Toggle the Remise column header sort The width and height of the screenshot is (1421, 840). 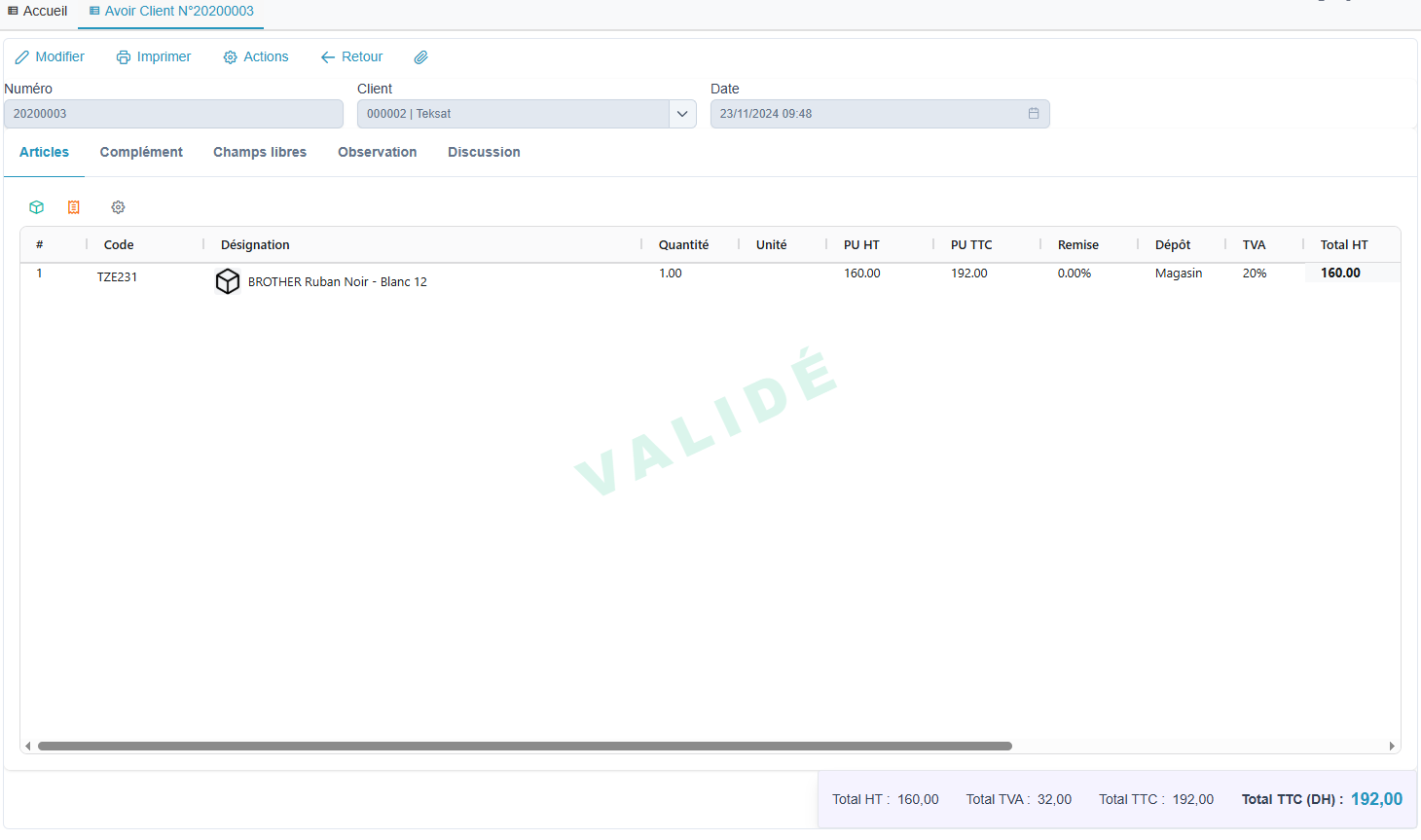point(1078,244)
